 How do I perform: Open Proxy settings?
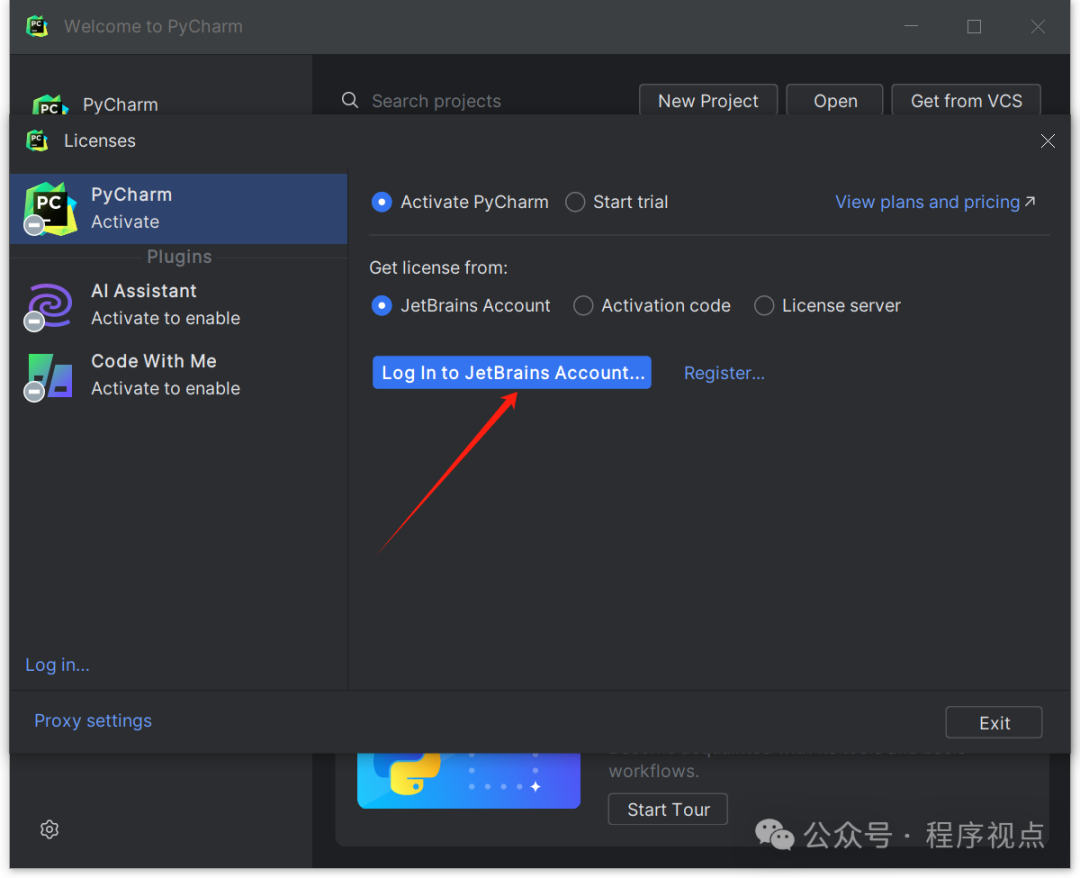pos(93,721)
